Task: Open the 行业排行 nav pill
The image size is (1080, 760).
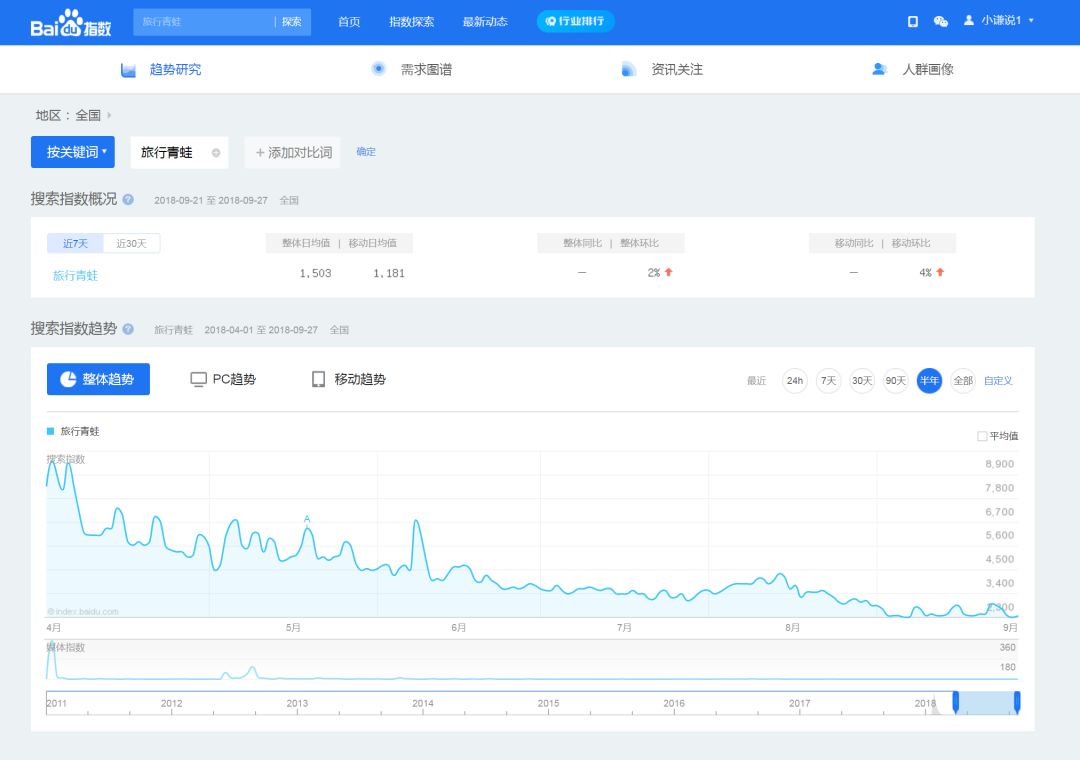Action: pyautogui.click(x=575, y=21)
